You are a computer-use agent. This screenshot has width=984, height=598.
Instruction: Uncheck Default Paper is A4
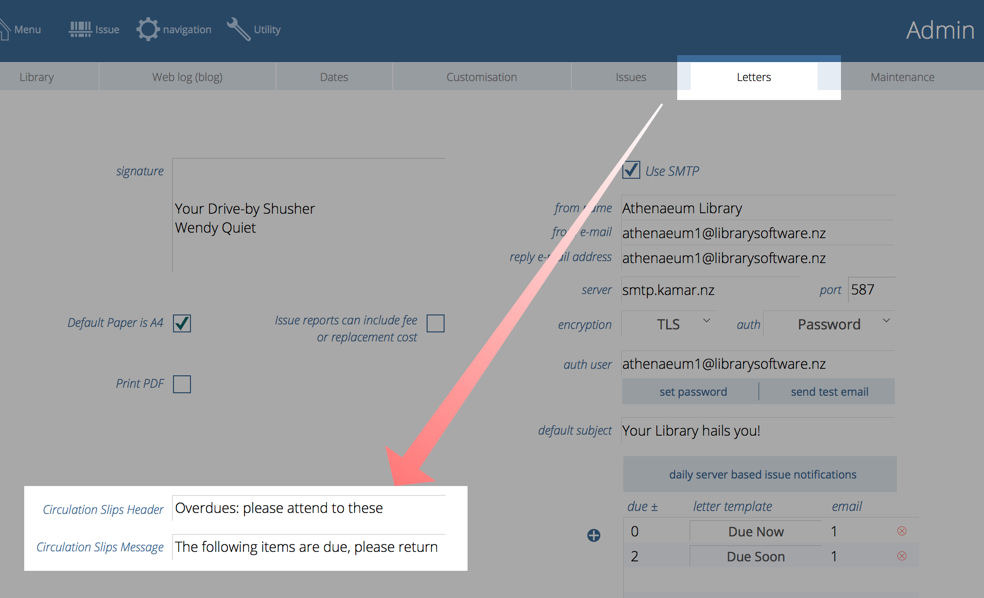(182, 323)
